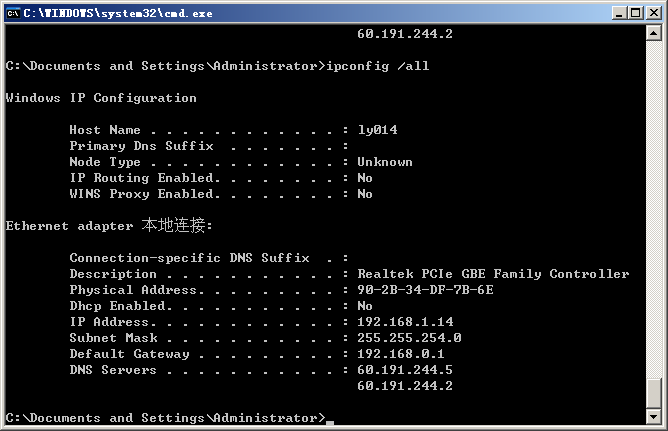
Task: Click the Node Type value Unknown
Action: [x=385, y=162]
